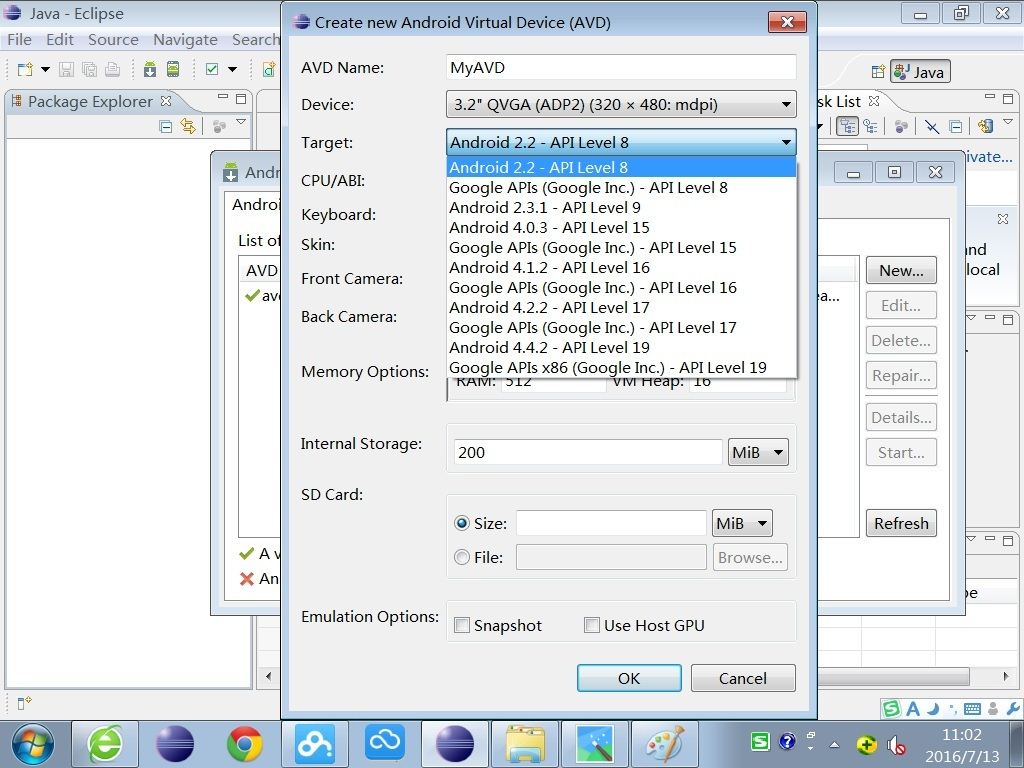1024x768 pixels.
Task: Click the Sogou soft keyboard icon
Action: pyautogui.click(x=972, y=709)
